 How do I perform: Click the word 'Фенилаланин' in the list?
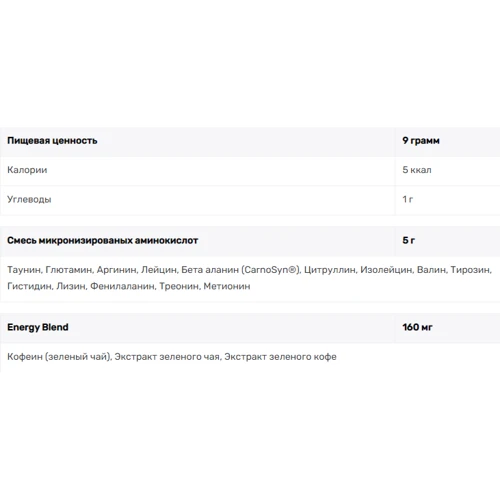pyautogui.click(x=122, y=286)
